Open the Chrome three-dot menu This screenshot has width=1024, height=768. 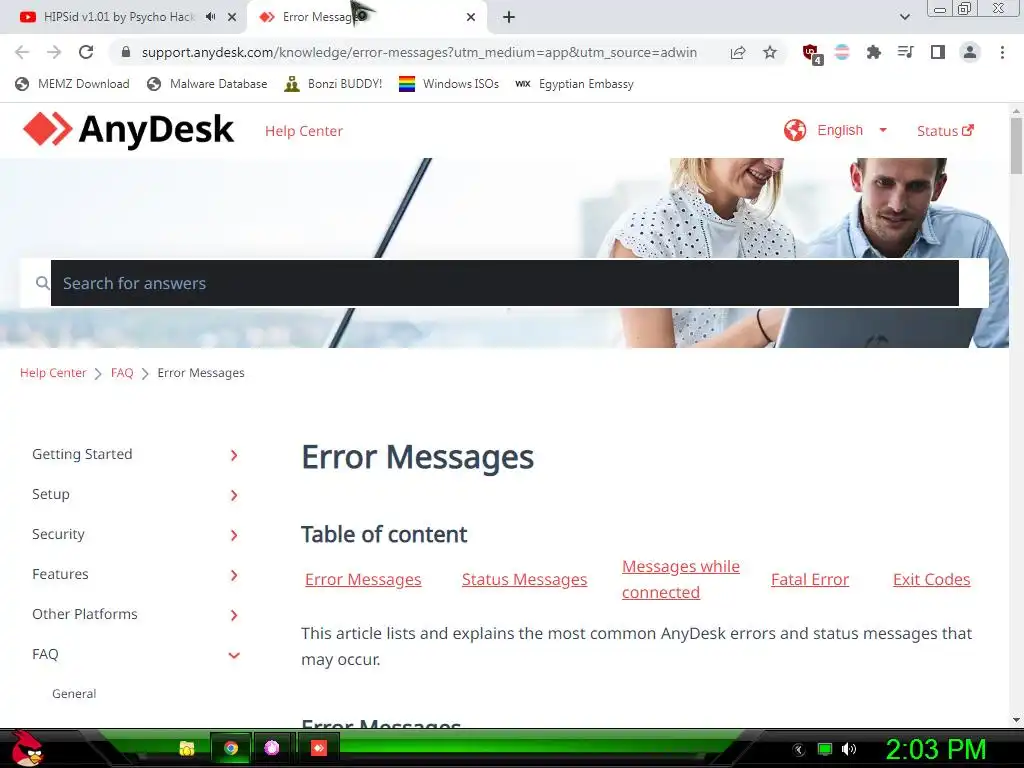point(1002,52)
